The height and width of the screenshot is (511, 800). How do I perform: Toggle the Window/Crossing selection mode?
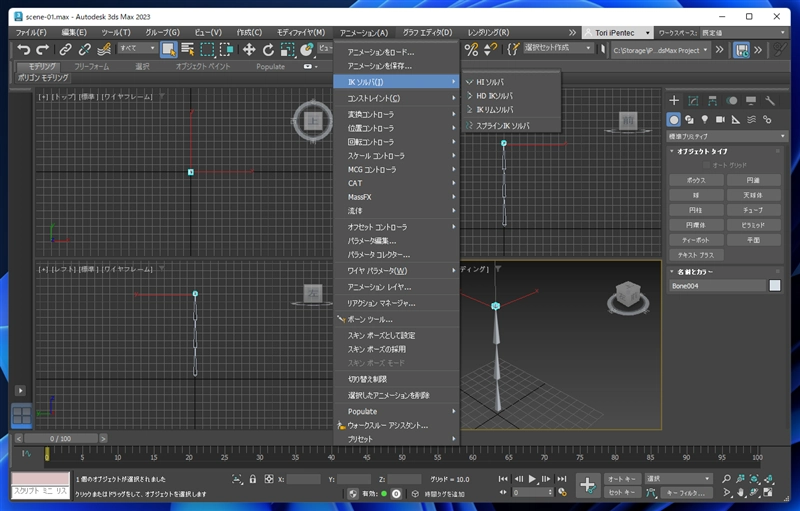(x=227, y=49)
